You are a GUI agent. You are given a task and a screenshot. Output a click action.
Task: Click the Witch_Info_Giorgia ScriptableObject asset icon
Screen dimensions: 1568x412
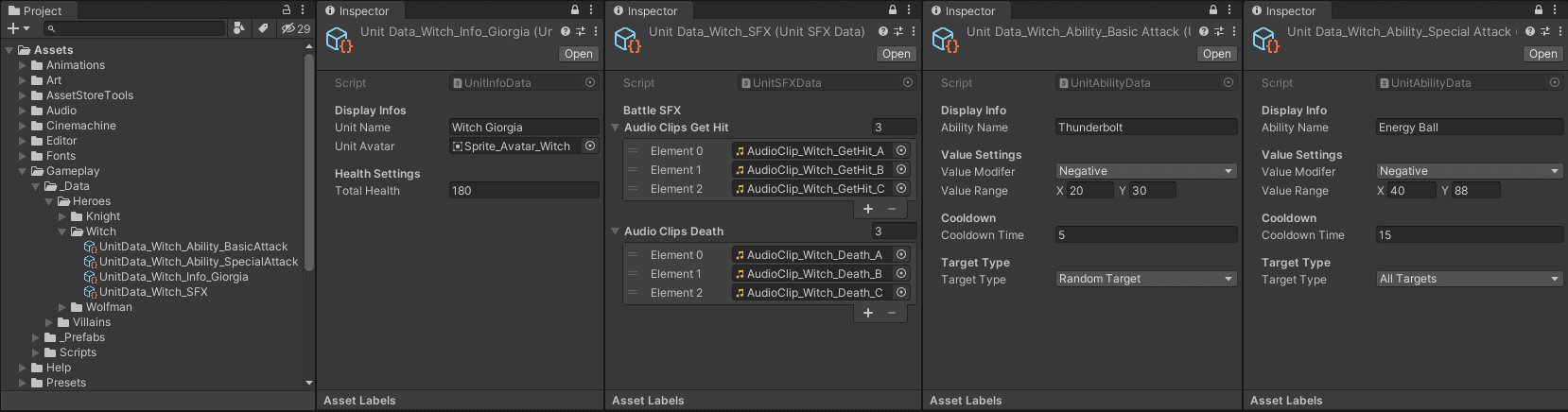(x=339, y=40)
